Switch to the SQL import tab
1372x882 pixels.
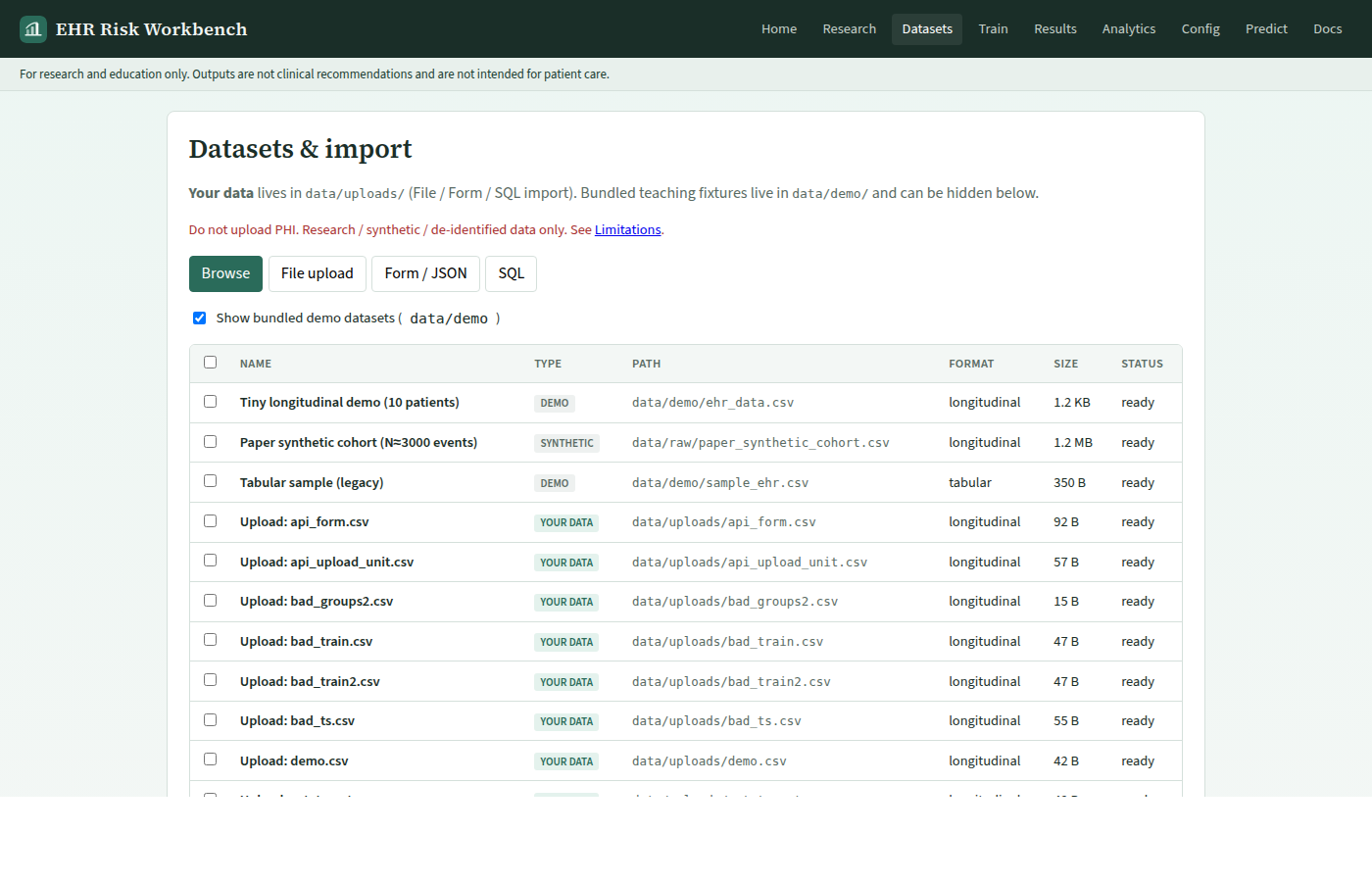pos(511,273)
